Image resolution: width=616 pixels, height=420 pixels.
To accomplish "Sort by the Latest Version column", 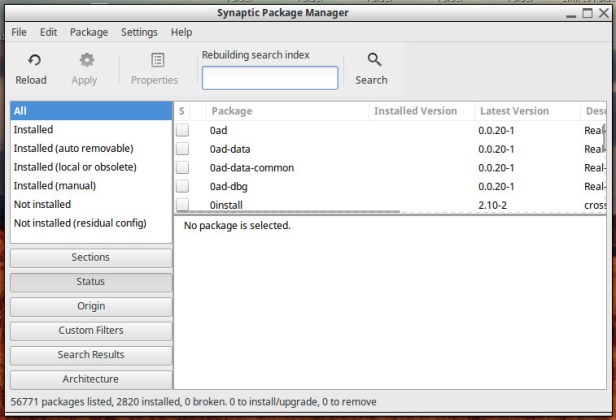I will pos(514,111).
